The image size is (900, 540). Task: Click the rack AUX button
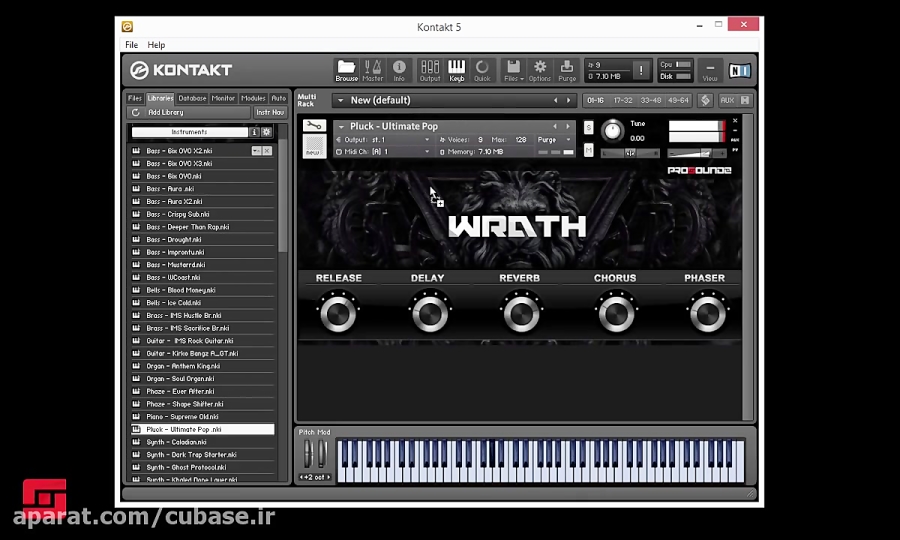[727, 100]
